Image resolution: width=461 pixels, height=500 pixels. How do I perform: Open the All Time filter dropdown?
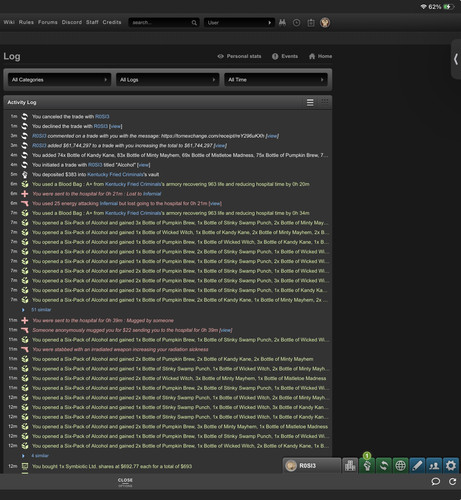pyautogui.click(x=276, y=80)
